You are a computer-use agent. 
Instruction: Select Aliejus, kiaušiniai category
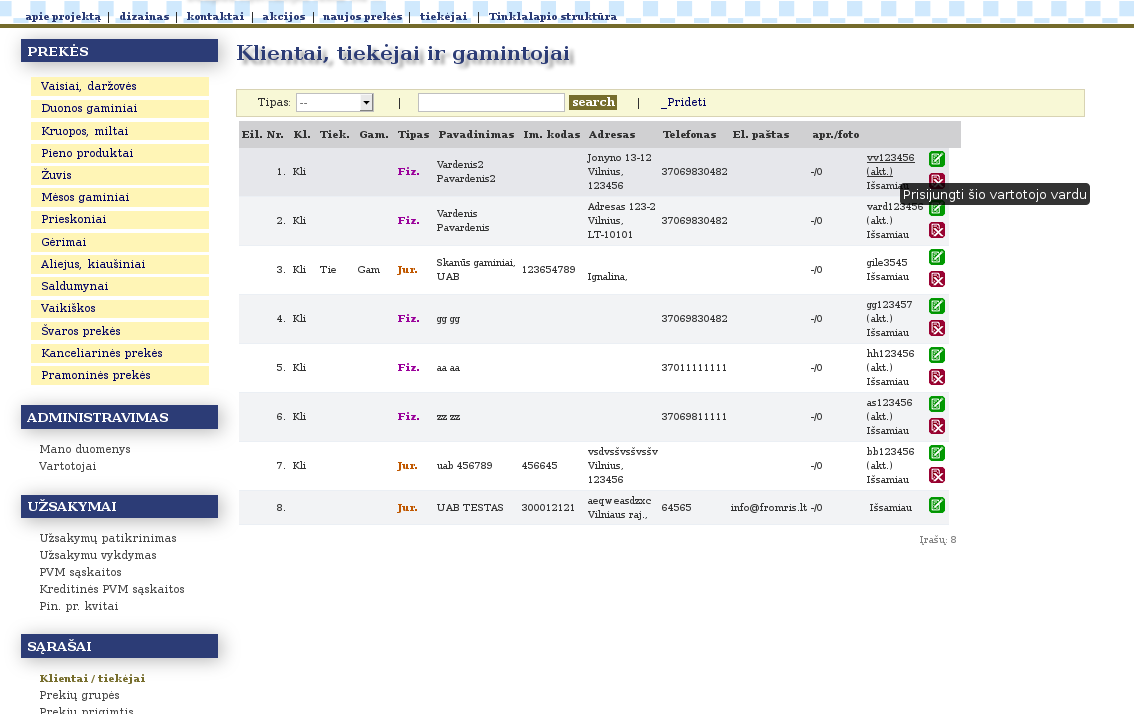tap(120, 264)
